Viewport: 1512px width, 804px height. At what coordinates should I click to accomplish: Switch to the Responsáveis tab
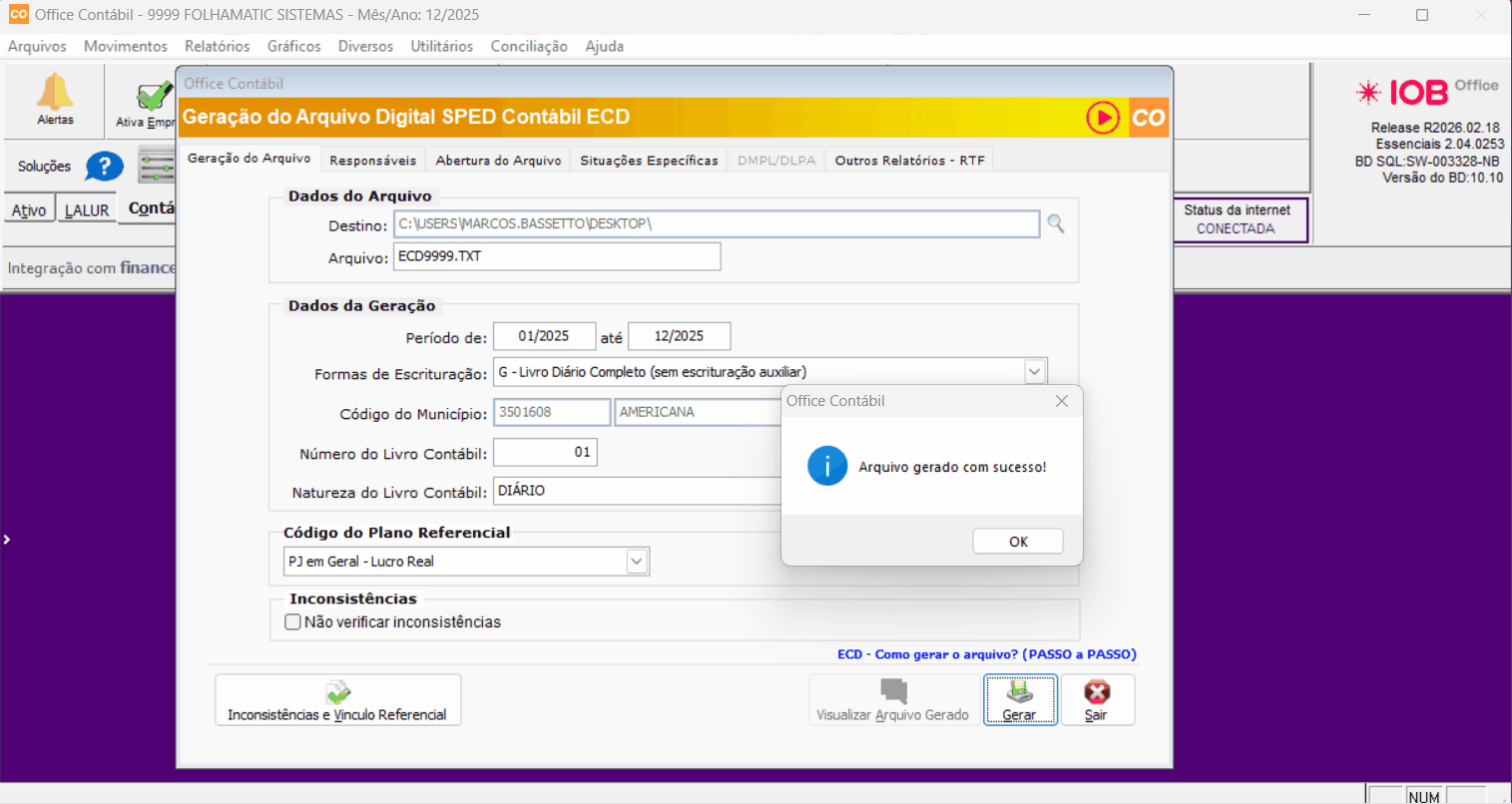pyautogui.click(x=372, y=161)
